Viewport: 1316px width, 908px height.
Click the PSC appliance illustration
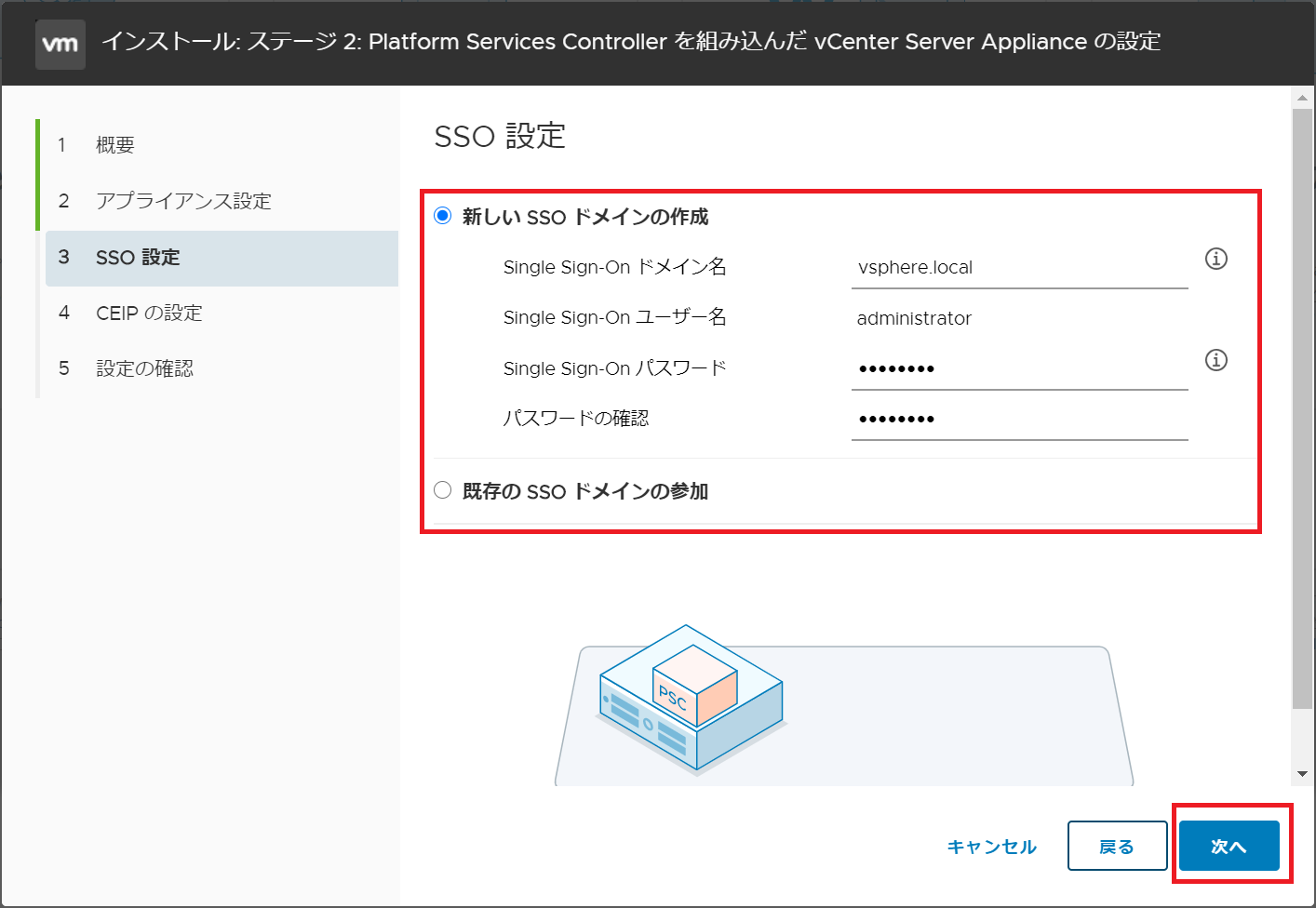[692, 699]
